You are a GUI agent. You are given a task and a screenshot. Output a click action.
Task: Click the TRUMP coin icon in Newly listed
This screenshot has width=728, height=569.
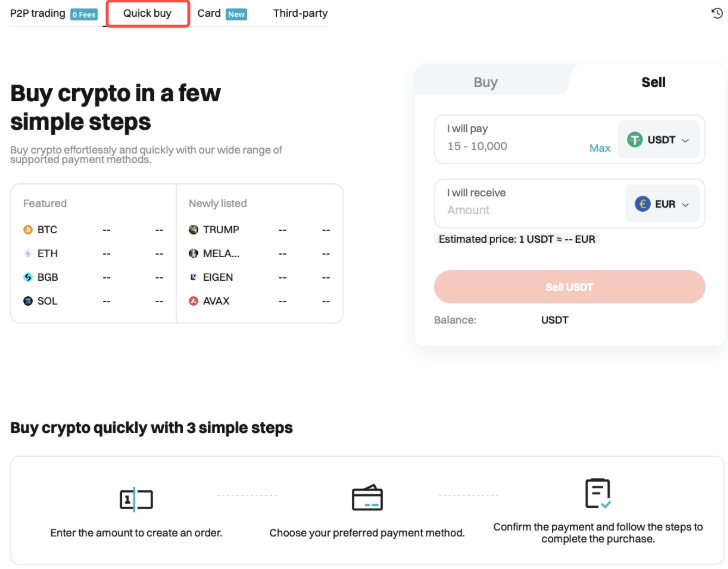click(194, 229)
